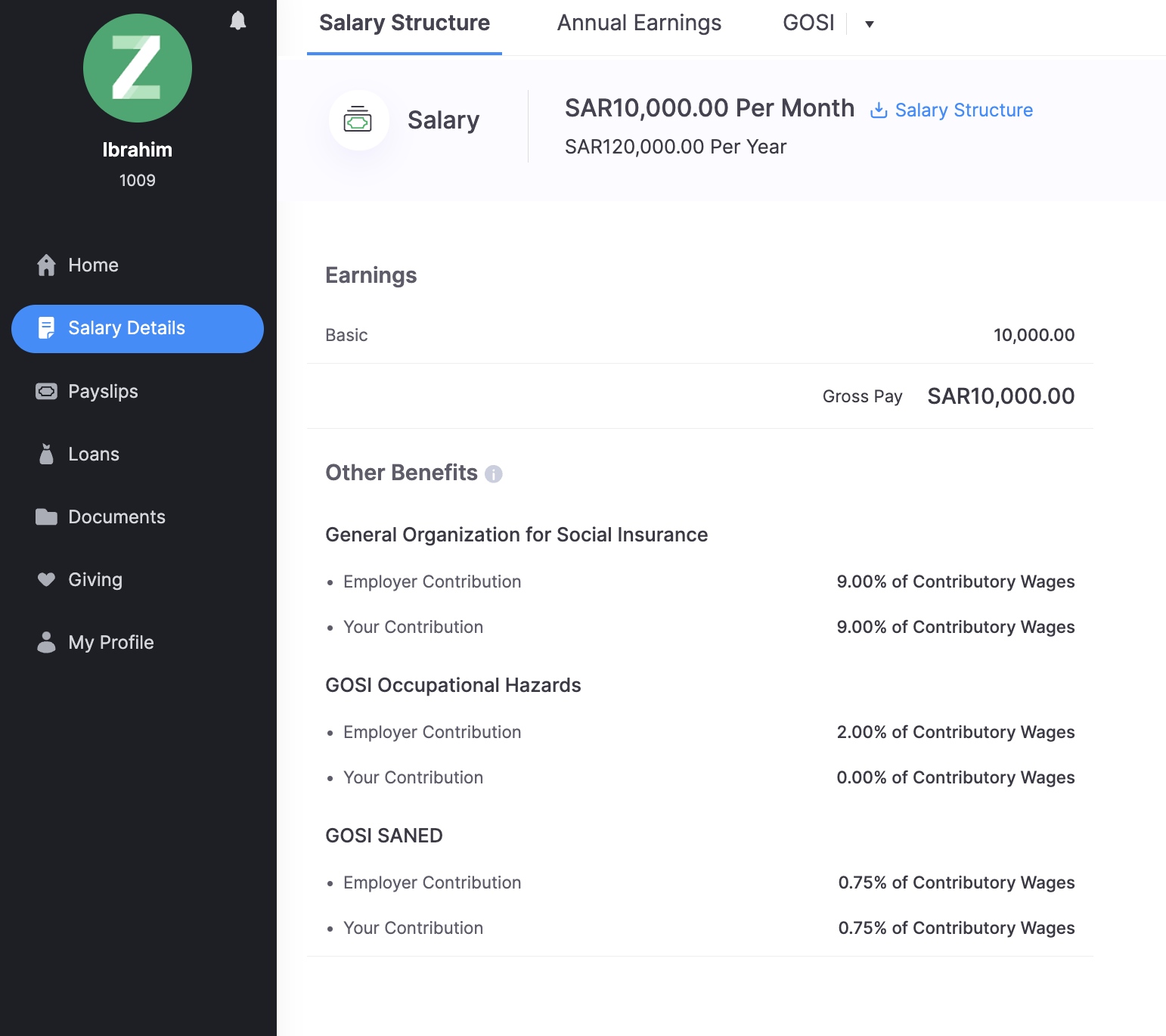
Task: Click the Home house icon
Action: [x=46, y=265]
